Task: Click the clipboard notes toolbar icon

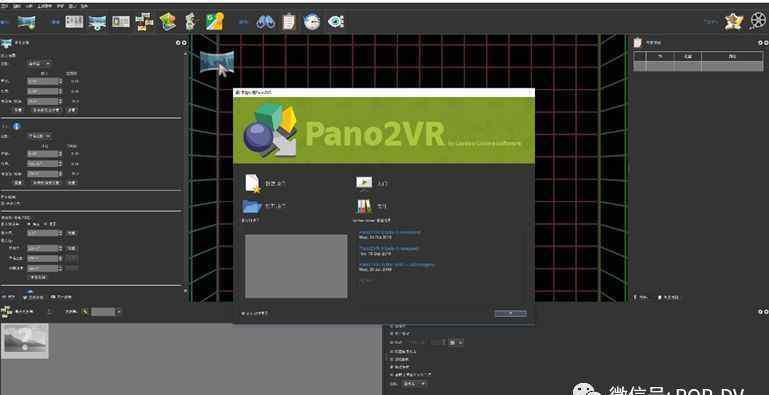Action: [x=288, y=22]
